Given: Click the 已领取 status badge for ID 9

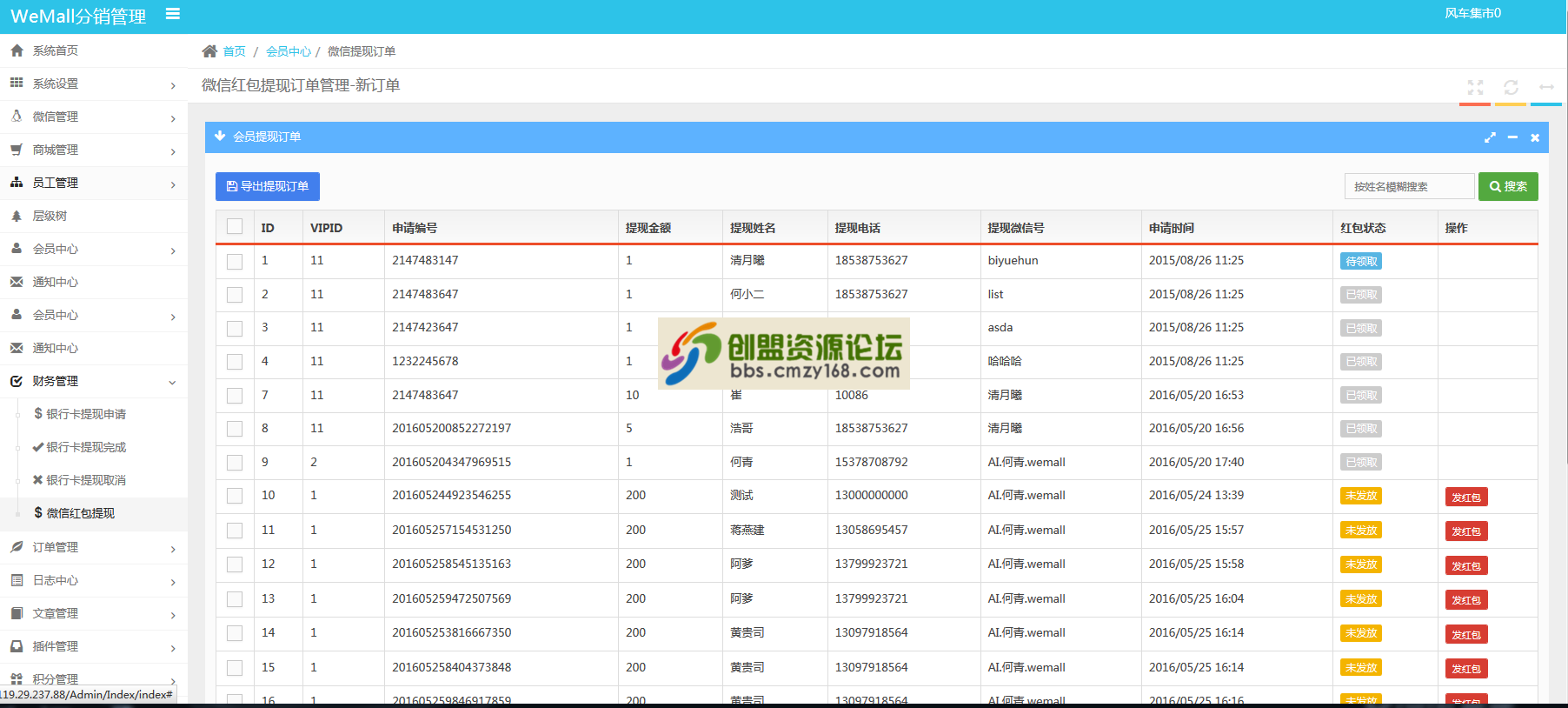Looking at the screenshot, I should (1361, 463).
